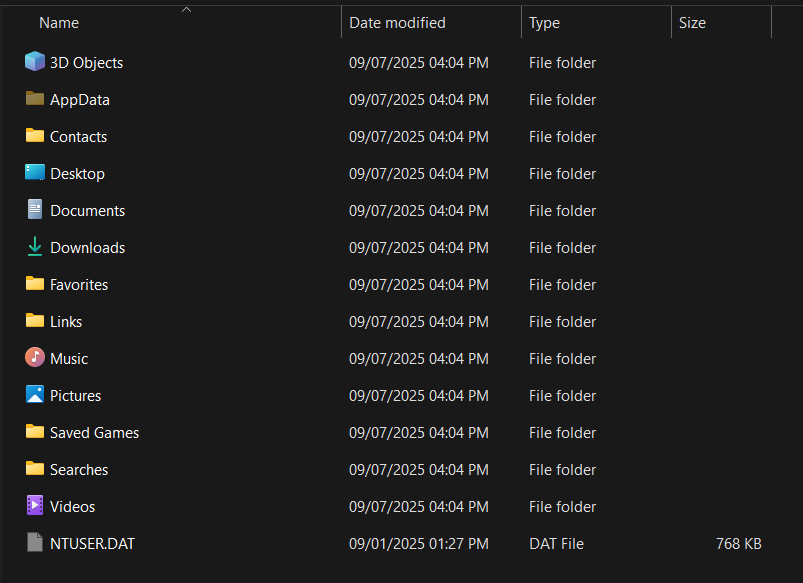This screenshot has height=583, width=803.
Task: Select the AppData folder icon
Action: point(35,99)
